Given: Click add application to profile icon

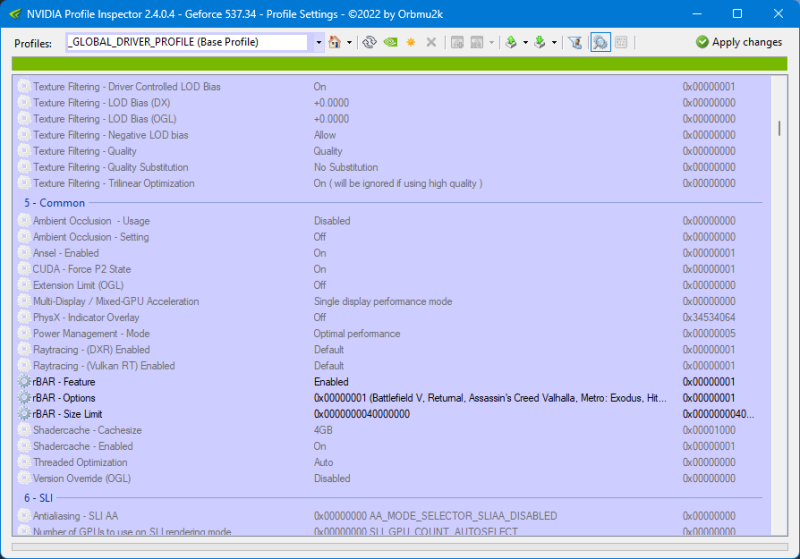Looking at the screenshot, I should tap(457, 42).
